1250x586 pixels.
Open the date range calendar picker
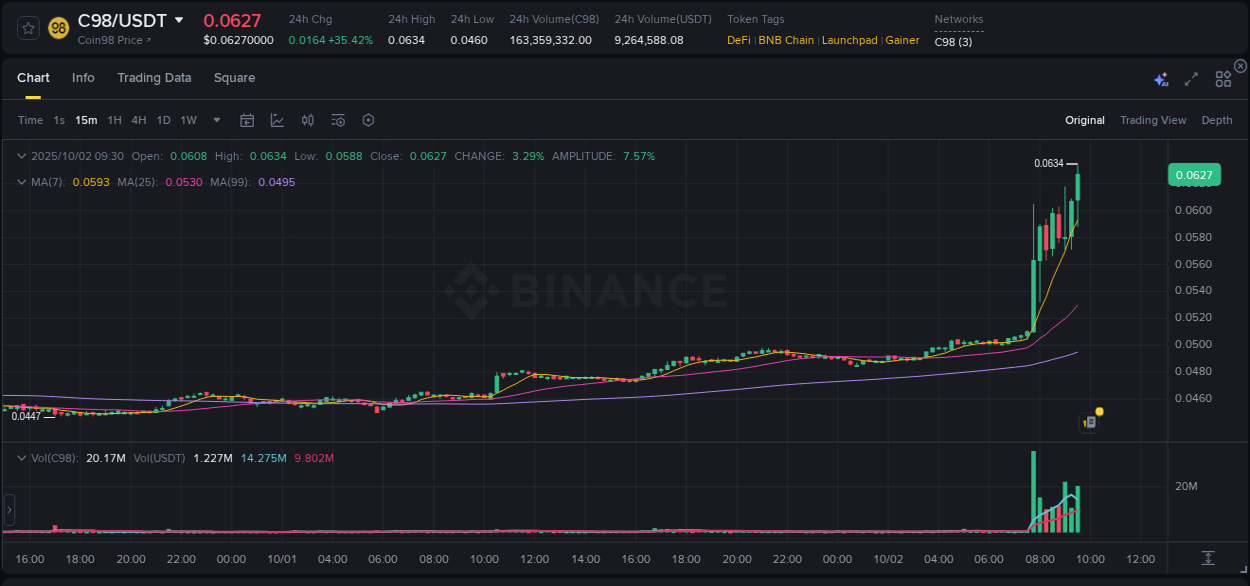tap(247, 120)
